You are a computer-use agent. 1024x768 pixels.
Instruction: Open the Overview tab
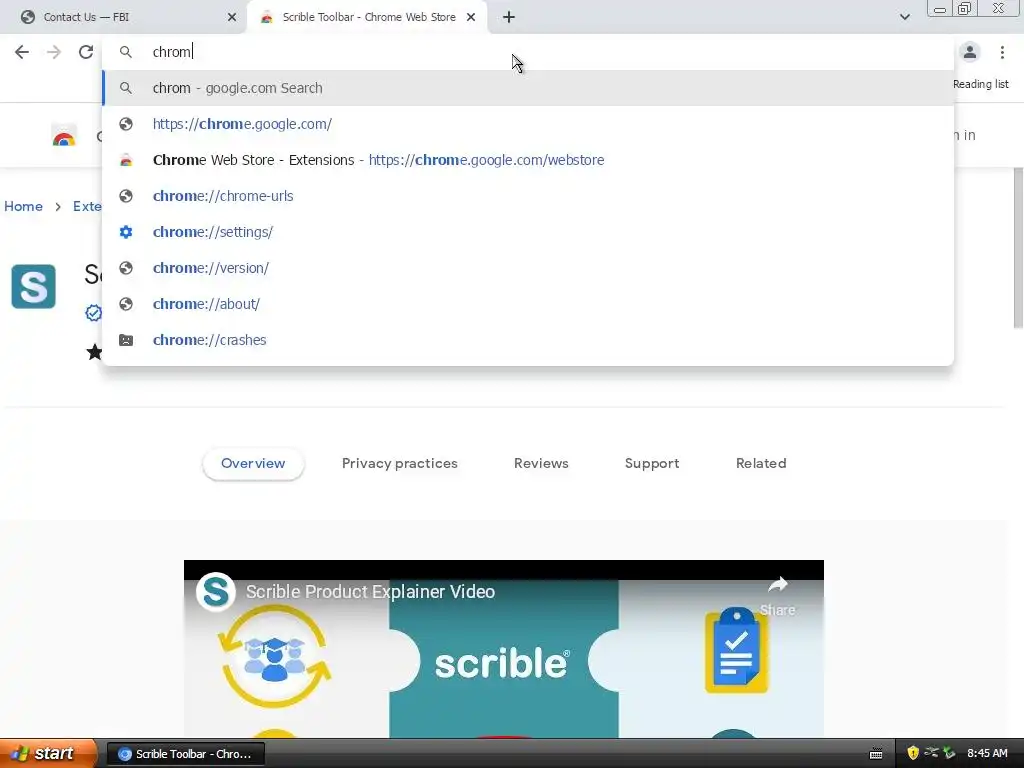(253, 464)
